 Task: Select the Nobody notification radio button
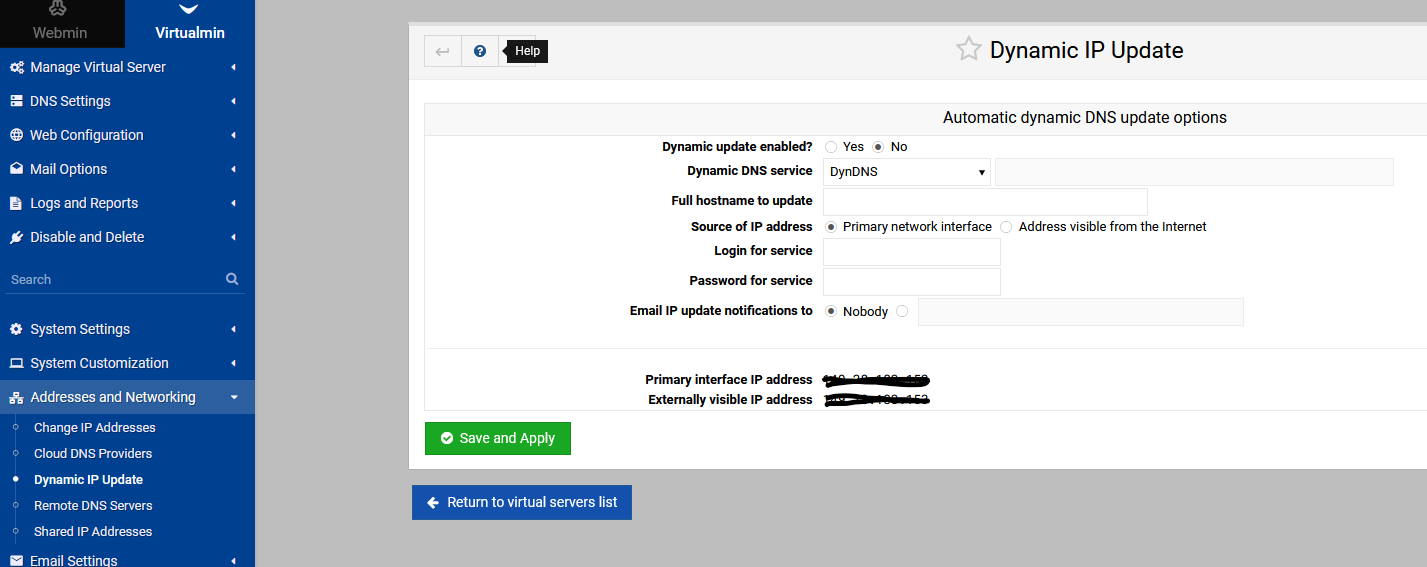coord(831,311)
